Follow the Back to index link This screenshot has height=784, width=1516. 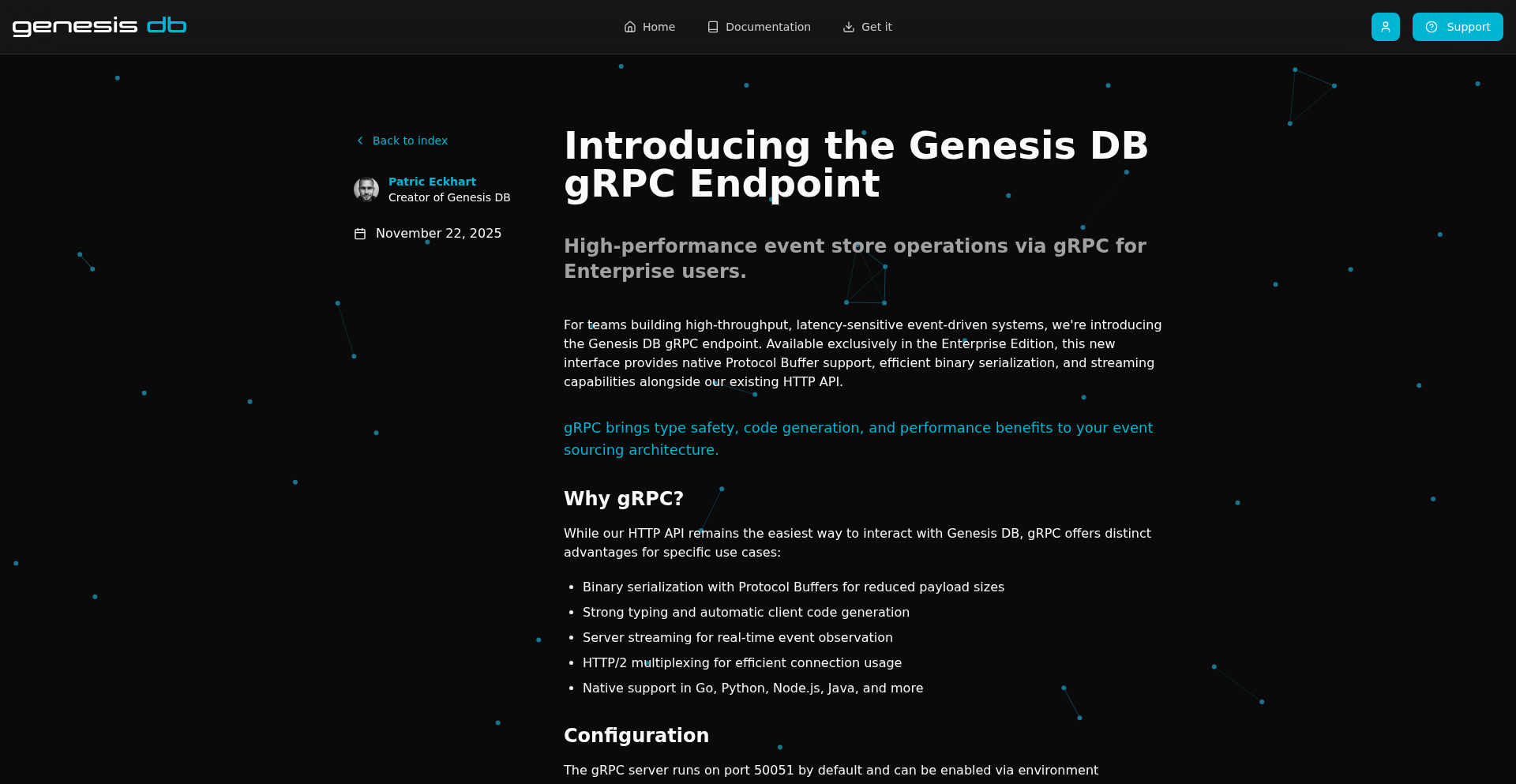tap(411, 140)
